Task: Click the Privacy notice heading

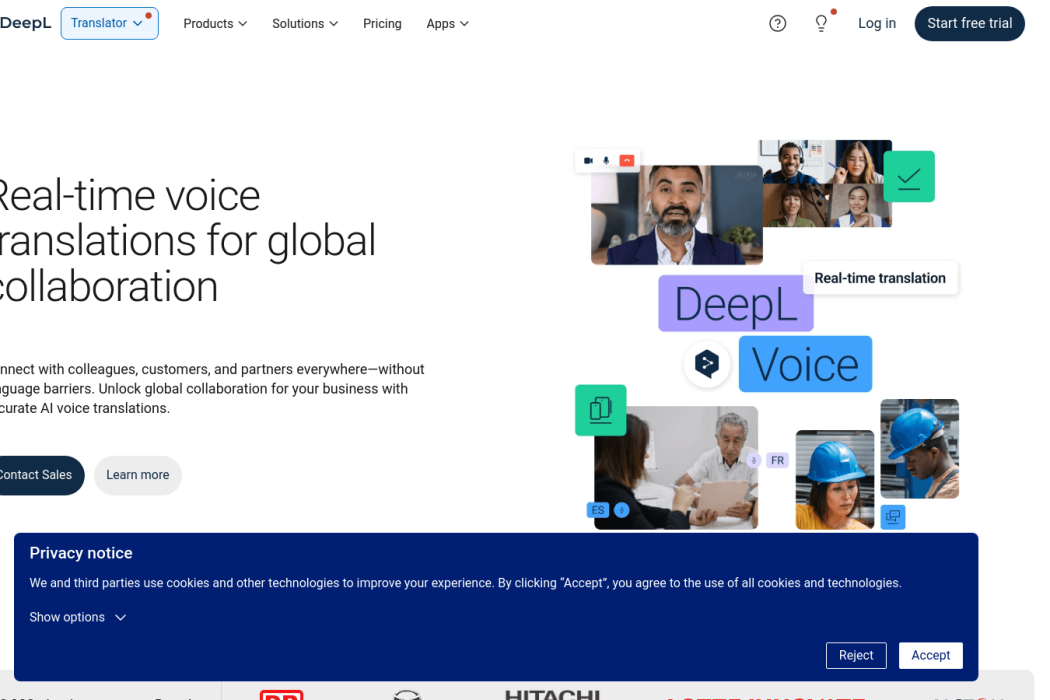Action: [81, 553]
